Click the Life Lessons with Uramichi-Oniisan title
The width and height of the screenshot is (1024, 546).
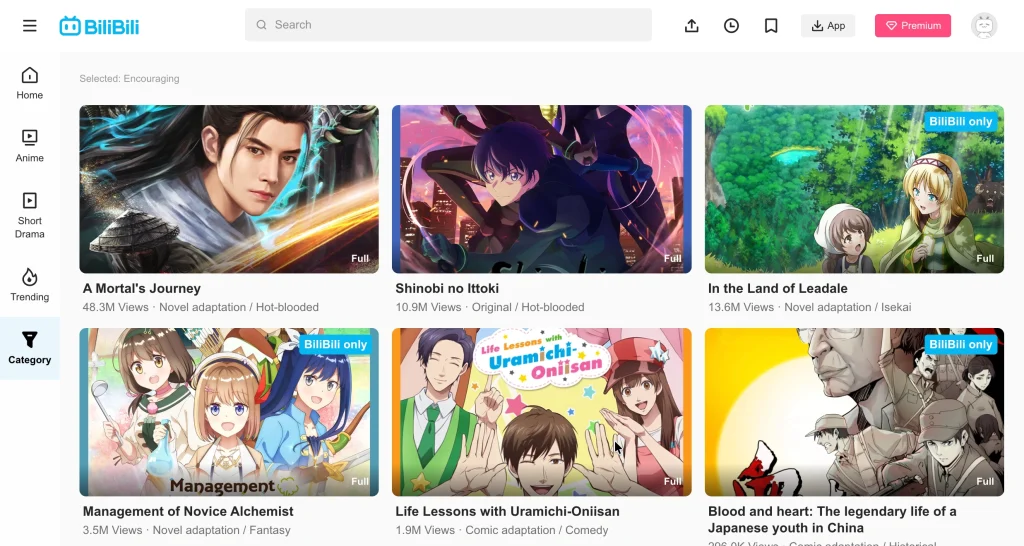click(507, 511)
